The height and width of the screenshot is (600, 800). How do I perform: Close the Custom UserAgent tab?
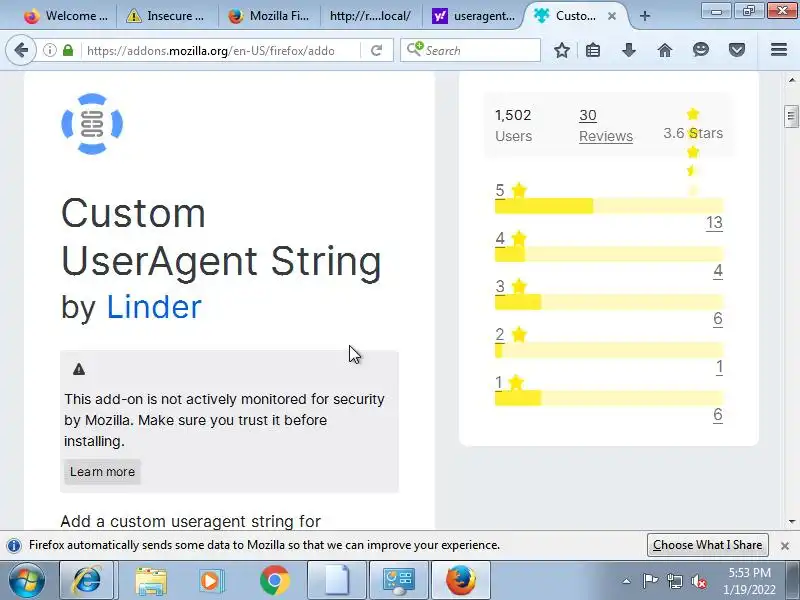point(612,16)
